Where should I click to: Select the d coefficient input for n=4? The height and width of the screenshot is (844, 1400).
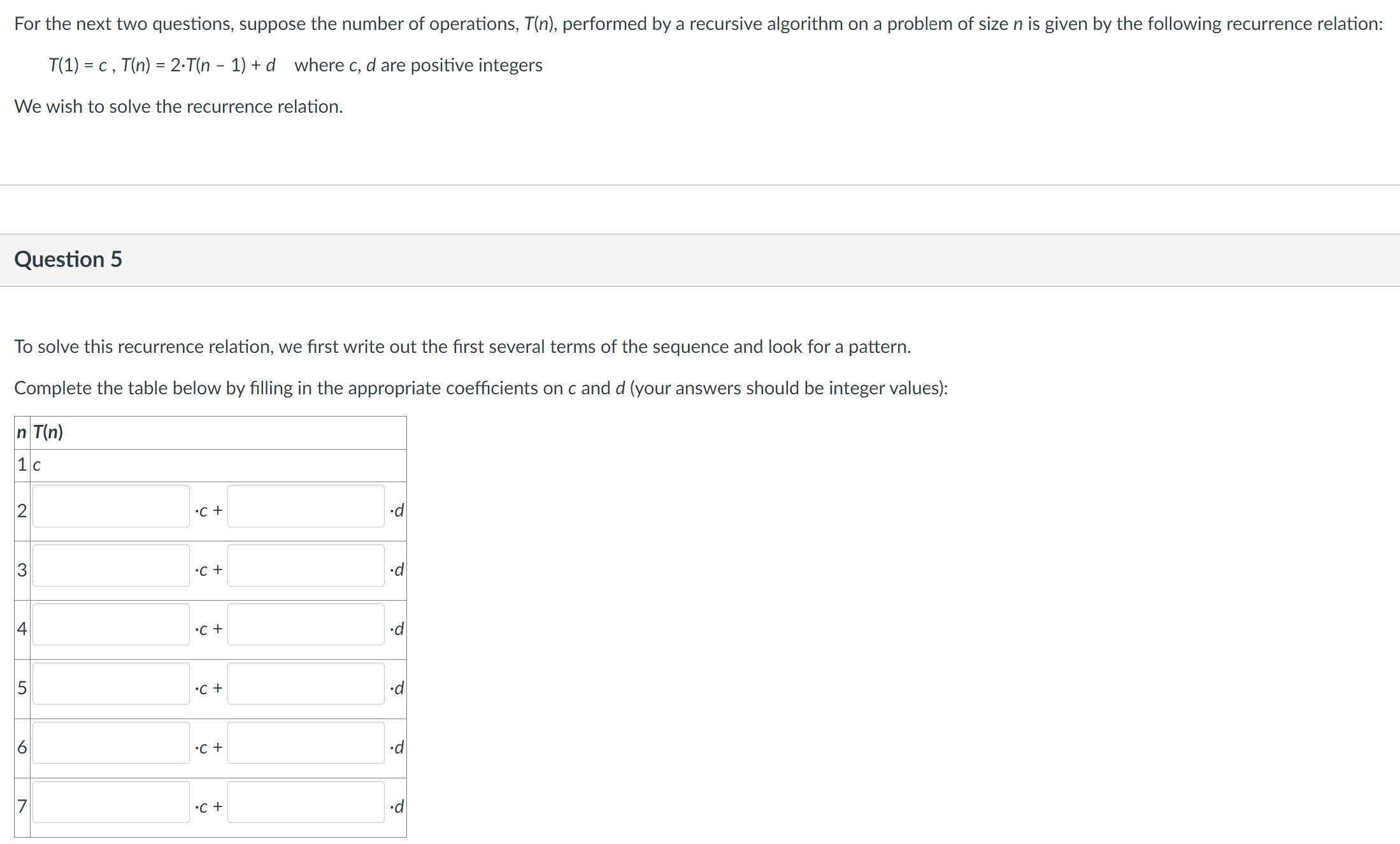coord(306,625)
